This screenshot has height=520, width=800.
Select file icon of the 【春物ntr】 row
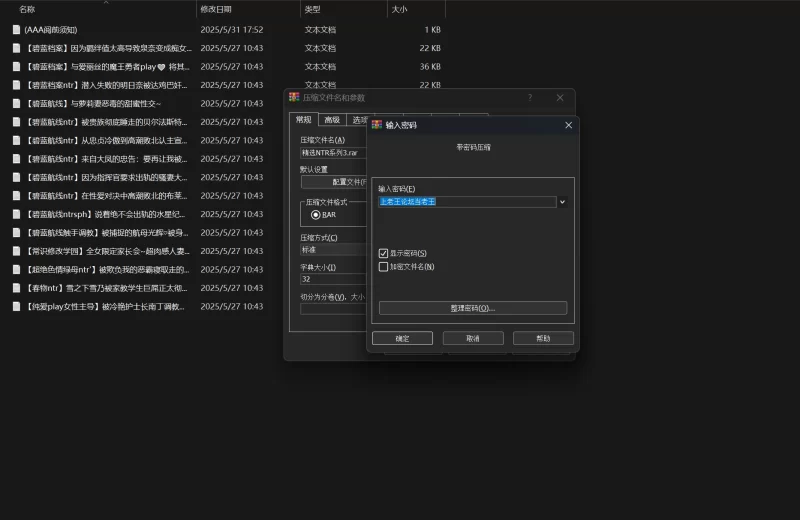pos(16,288)
